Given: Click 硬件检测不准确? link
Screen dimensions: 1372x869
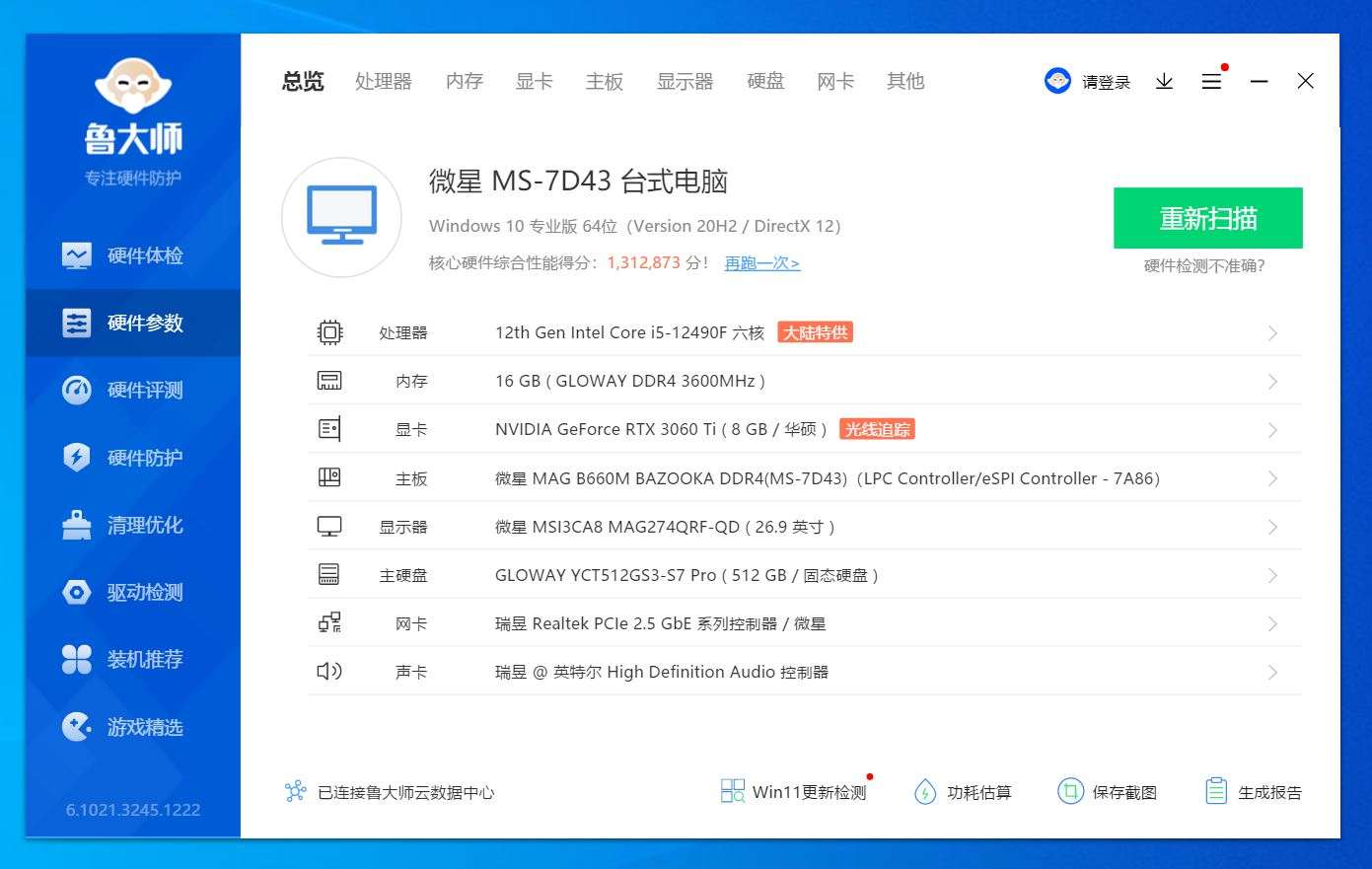Looking at the screenshot, I should [1204, 265].
